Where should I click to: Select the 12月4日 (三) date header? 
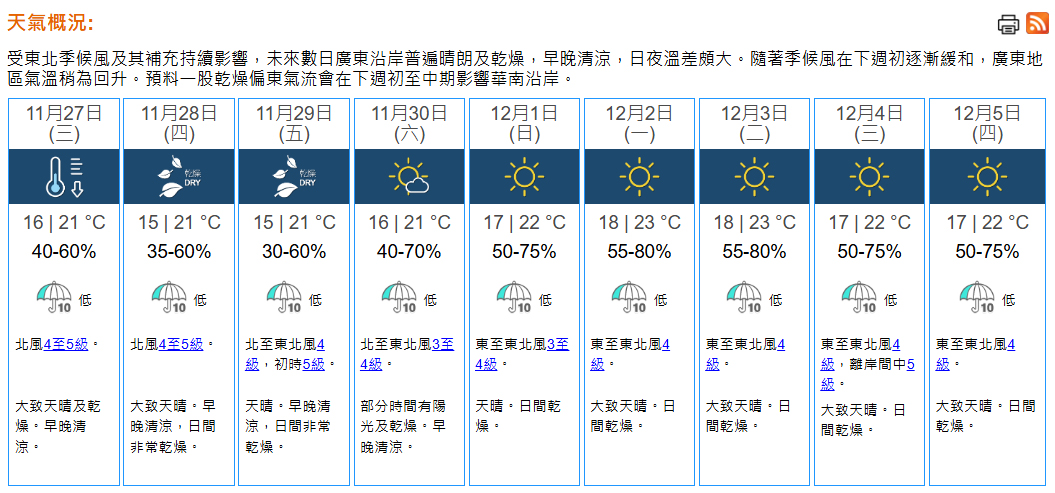[871, 122]
